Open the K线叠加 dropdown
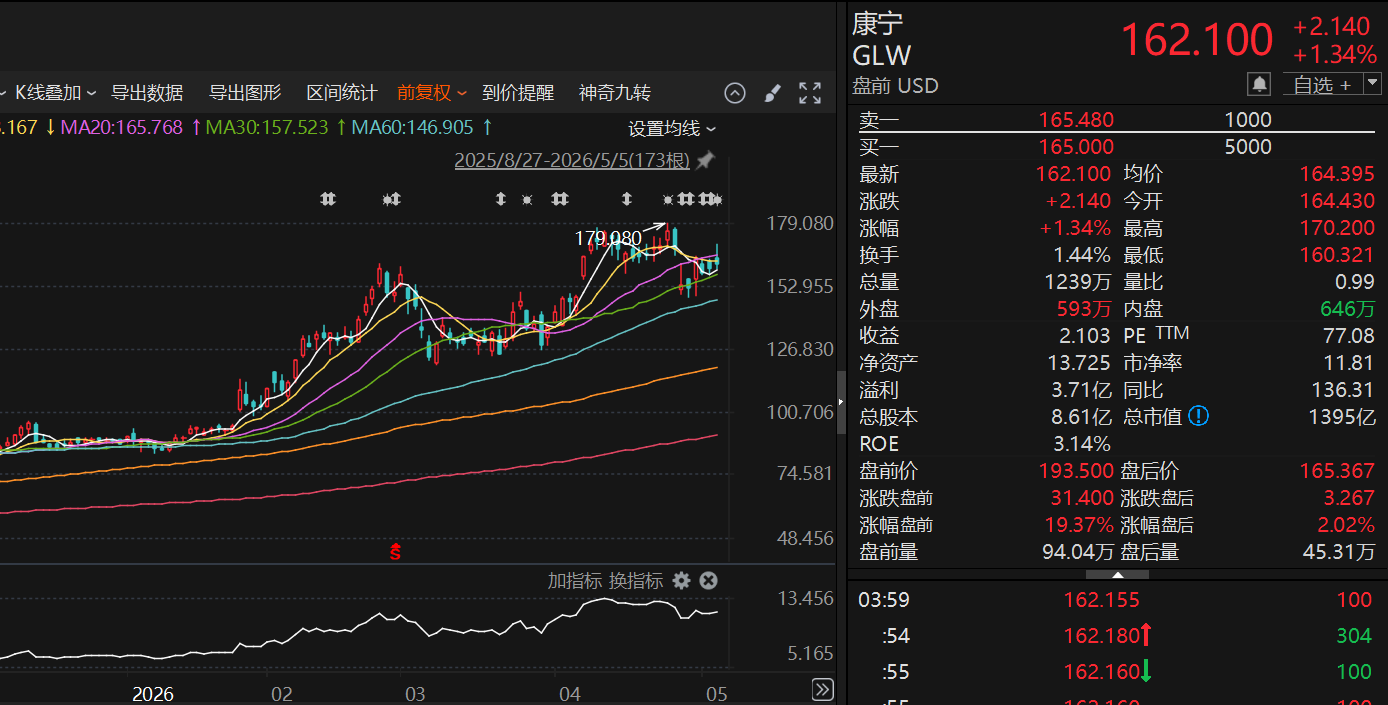The image size is (1388, 705). point(55,93)
